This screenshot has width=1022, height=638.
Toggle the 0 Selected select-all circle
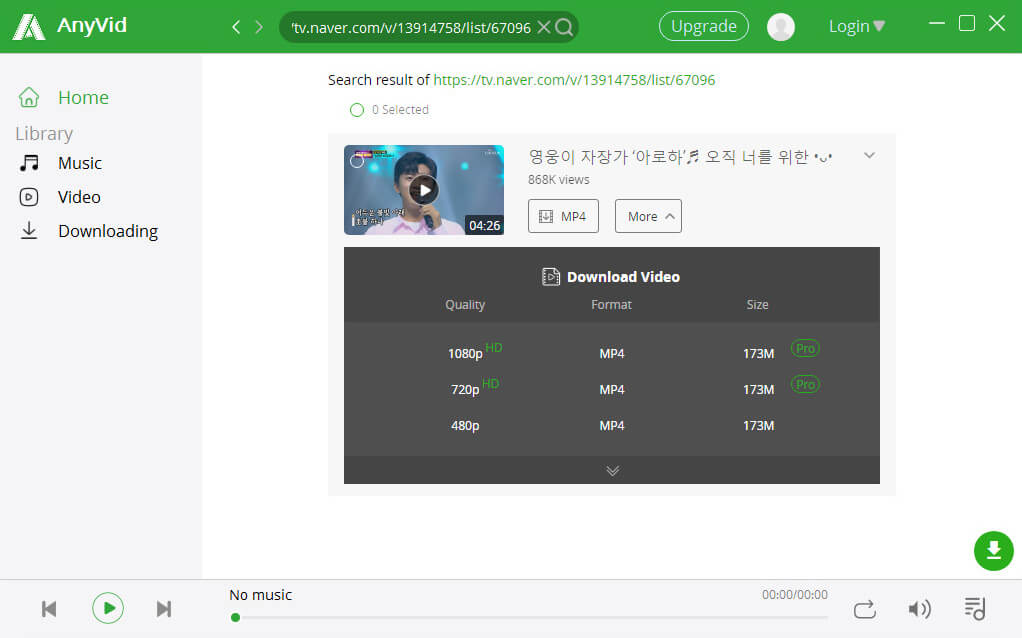357,110
